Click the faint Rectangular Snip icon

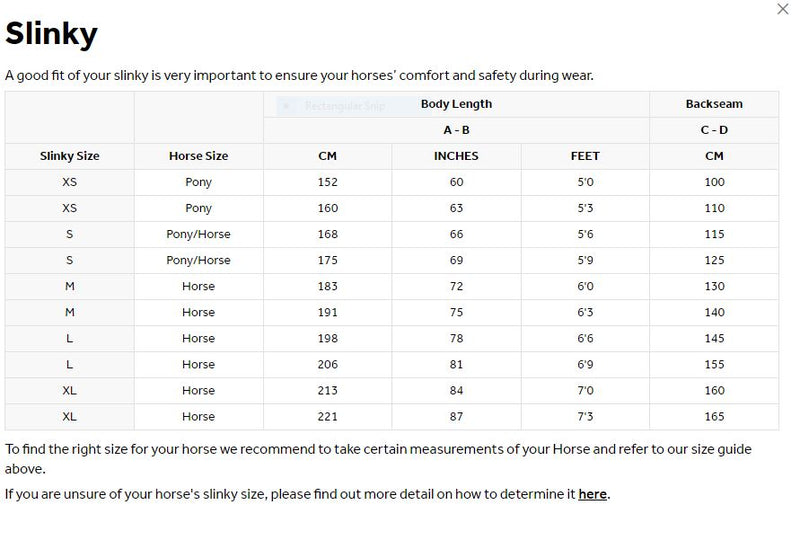click(286, 105)
